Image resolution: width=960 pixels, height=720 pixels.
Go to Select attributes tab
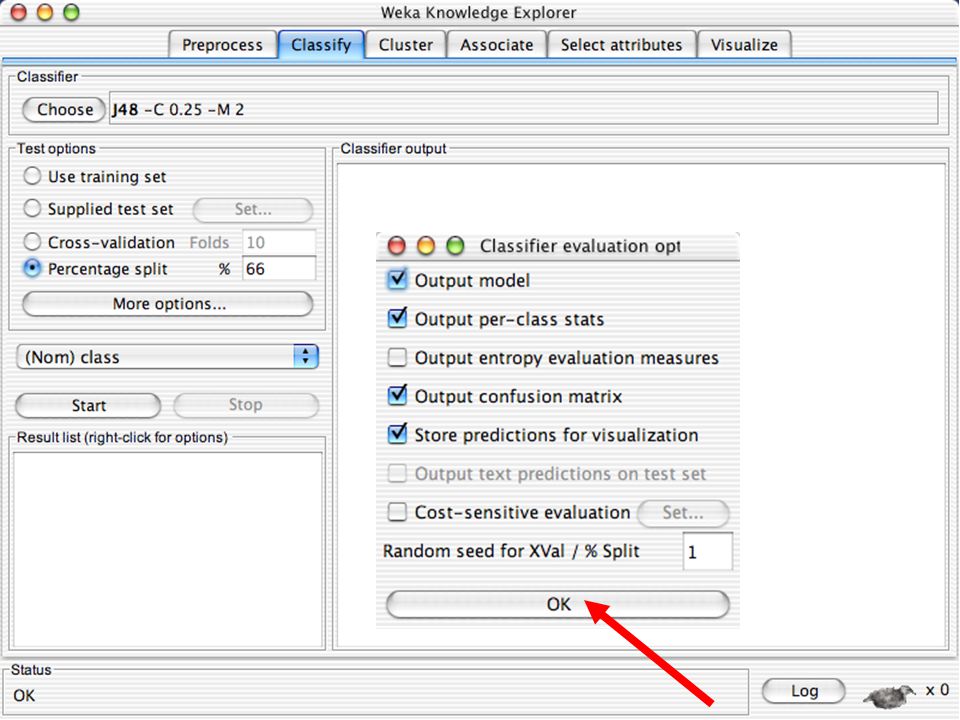click(621, 45)
